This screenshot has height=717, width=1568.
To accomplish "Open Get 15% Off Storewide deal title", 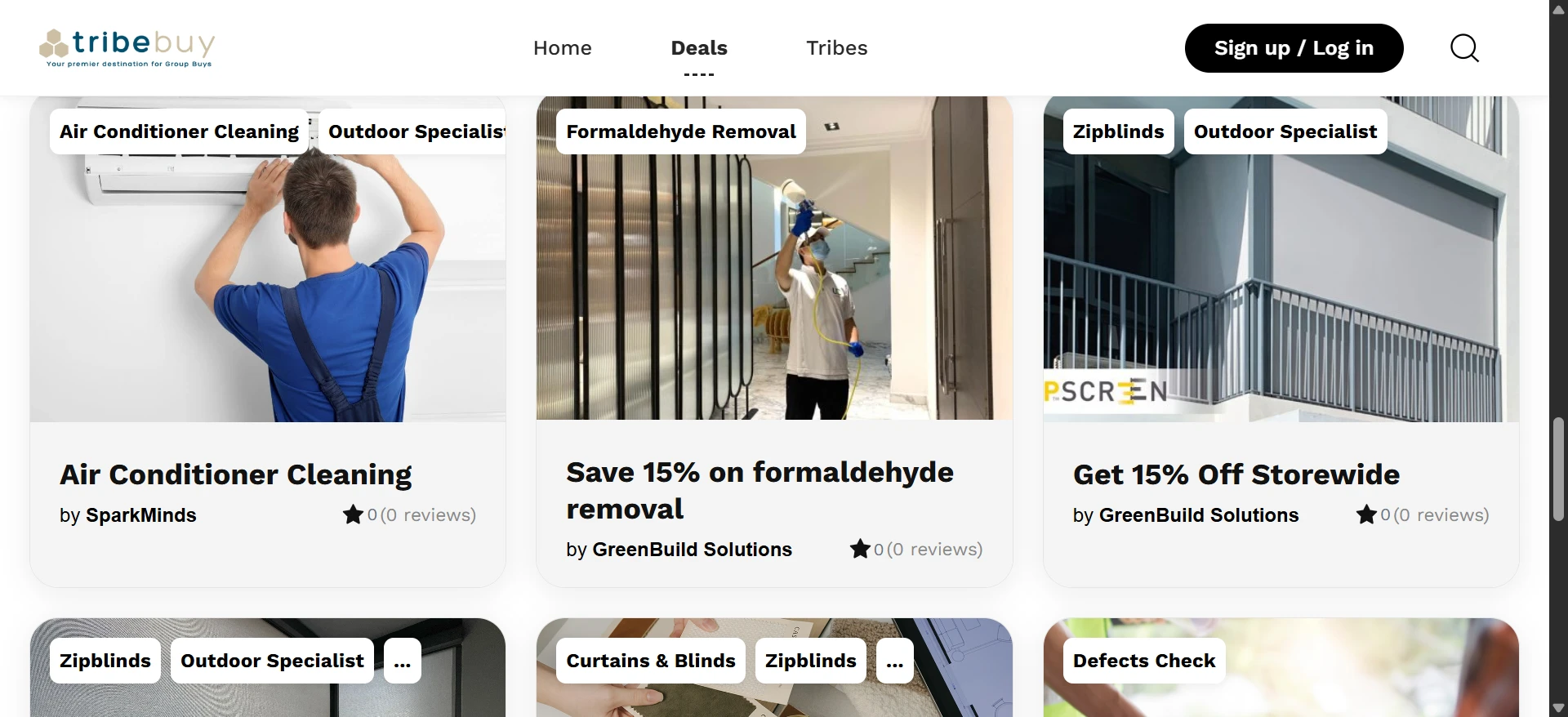I will [1236, 474].
